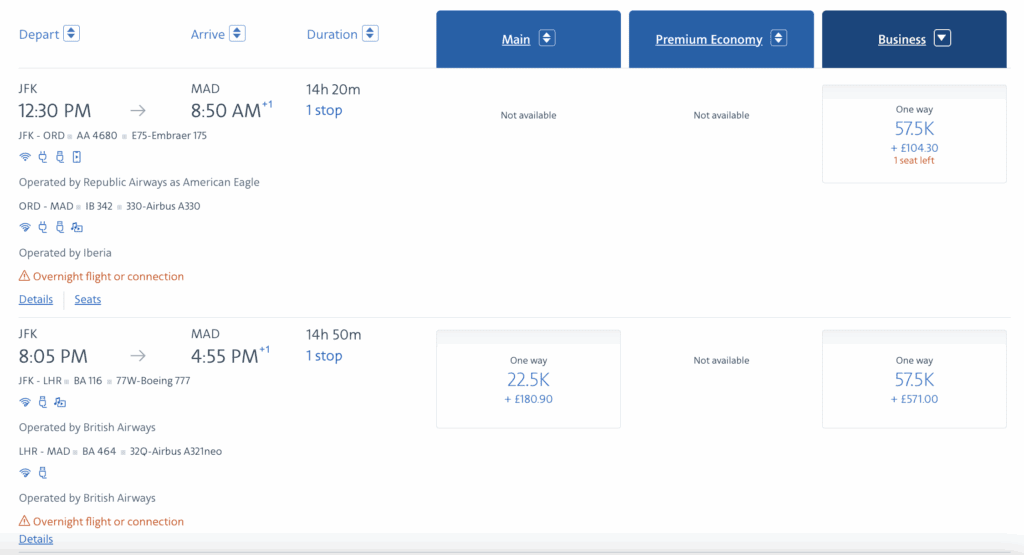Screen dimensions: 1024x555
Task: Click the Wi-Fi icon for flight BA 116
Action: click(25, 402)
